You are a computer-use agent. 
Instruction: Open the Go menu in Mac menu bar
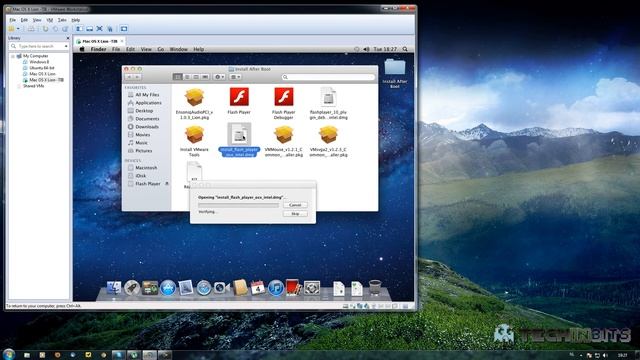161,49
